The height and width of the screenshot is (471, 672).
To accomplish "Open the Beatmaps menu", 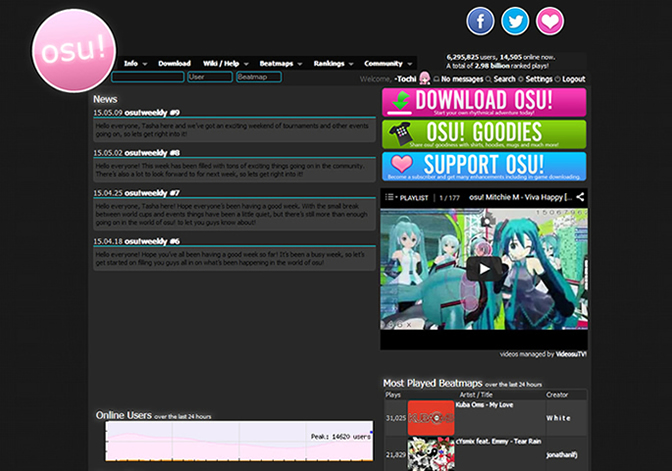I will (x=276, y=63).
